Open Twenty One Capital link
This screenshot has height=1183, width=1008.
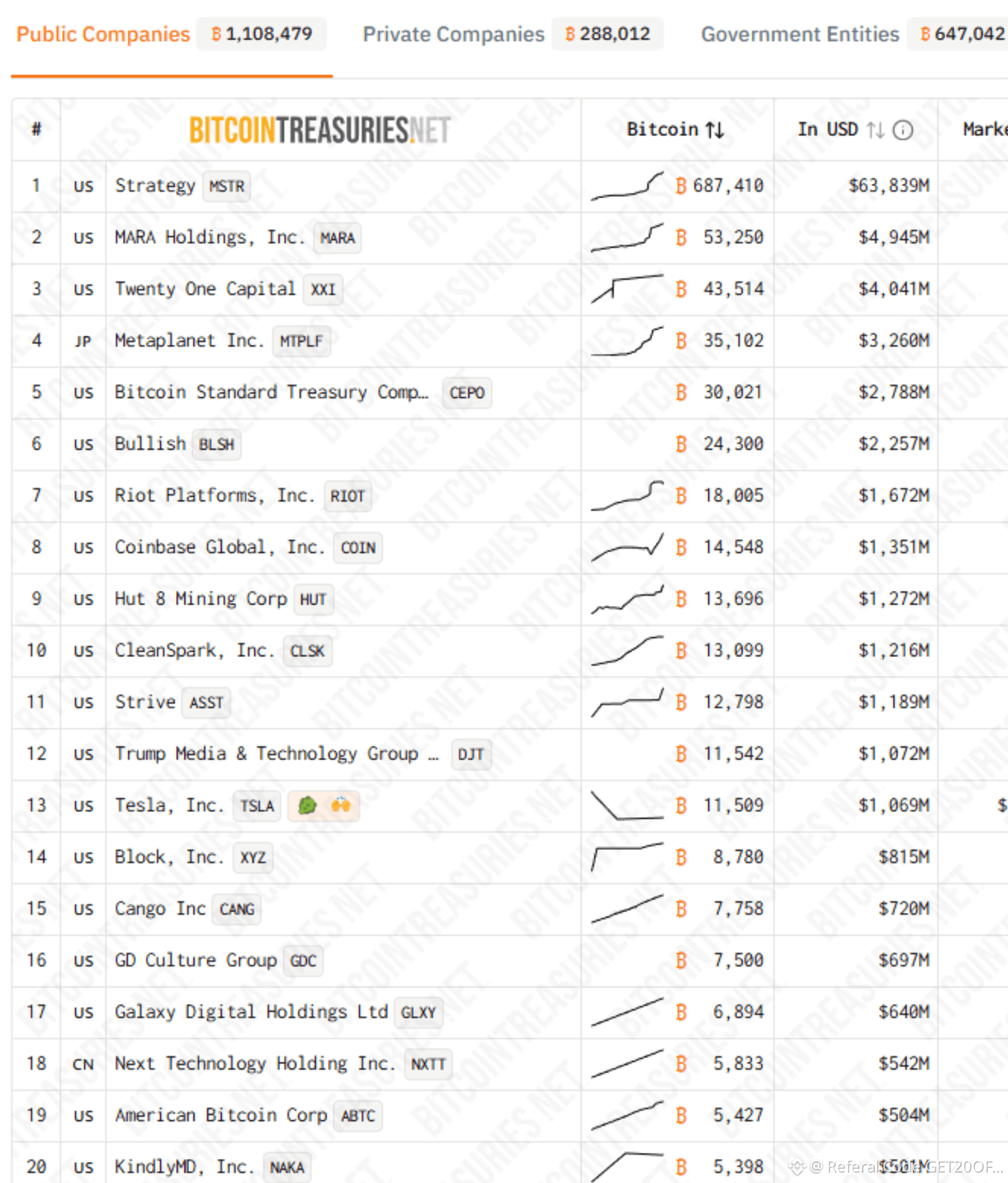tap(205, 289)
